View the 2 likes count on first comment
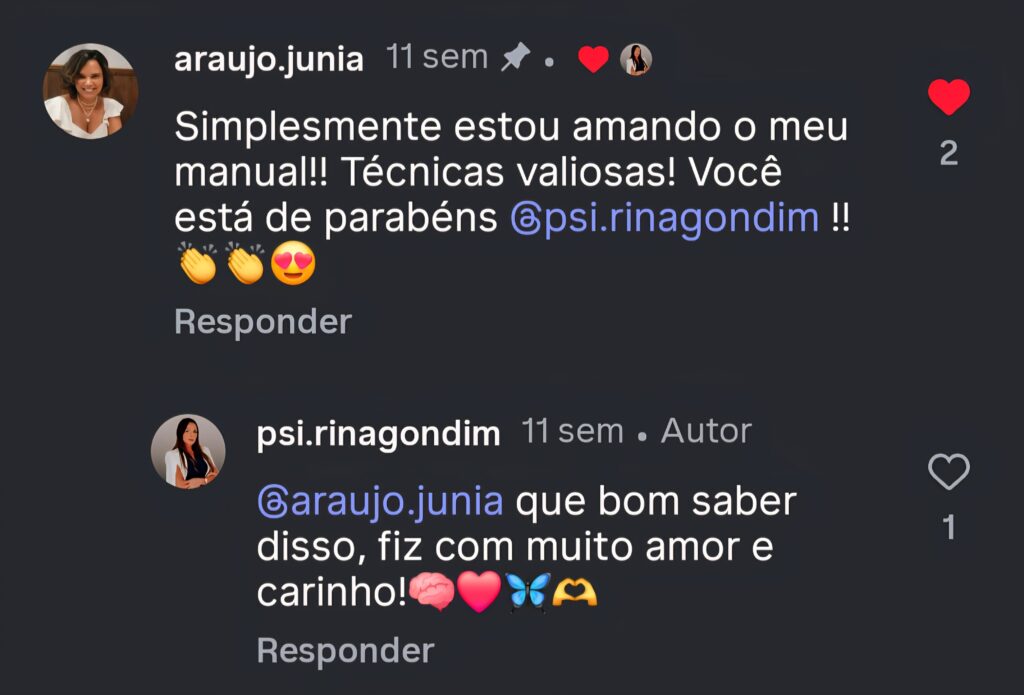Image resolution: width=1024 pixels, height=695 pixels. (x=948, y=153)
